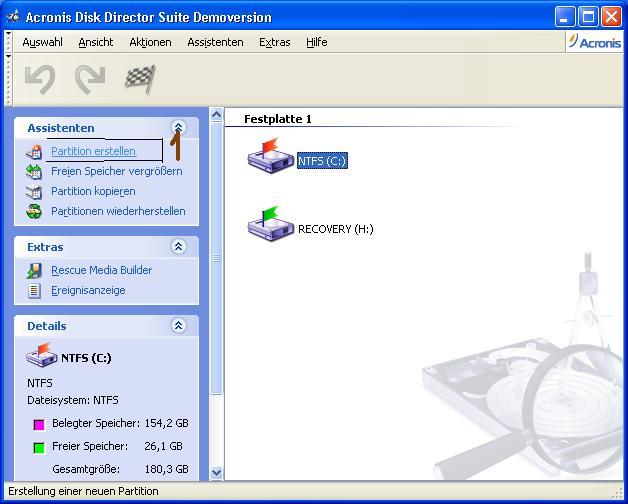Click the menu bar grip handle
Viewport: 628px width, 504px height.
coord(8,42)
